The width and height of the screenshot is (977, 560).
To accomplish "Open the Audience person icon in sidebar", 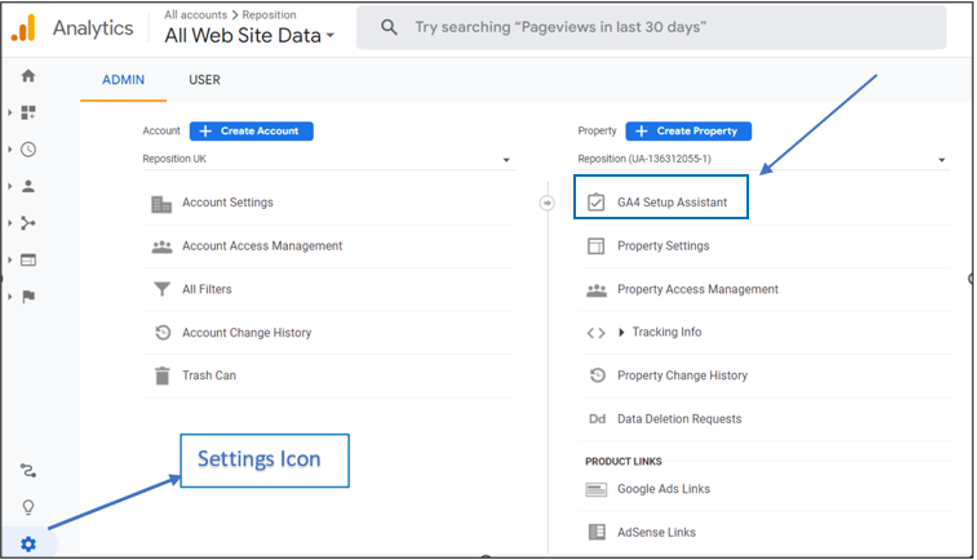I will pyautogui.click(x=28, y=186).
